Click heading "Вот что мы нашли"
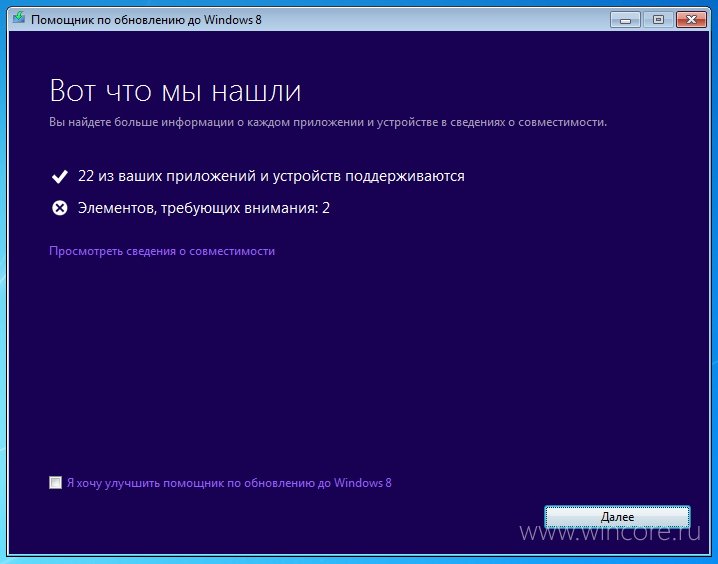Viewport: 718px width, 564px height. [x=175, y=90]
